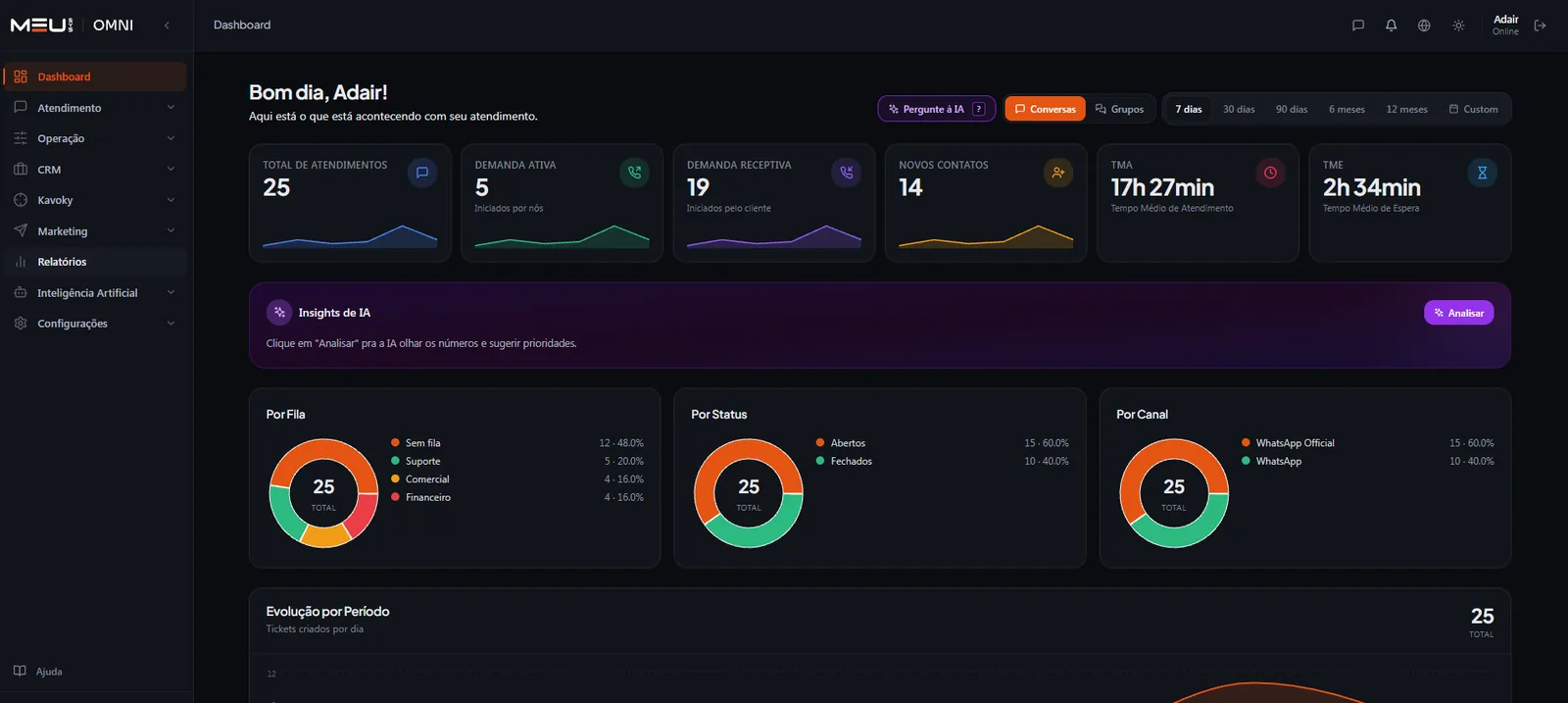Expand the Operação menu chevron
This screenshot has width=1568, height=703.
(x=171, y=138)
